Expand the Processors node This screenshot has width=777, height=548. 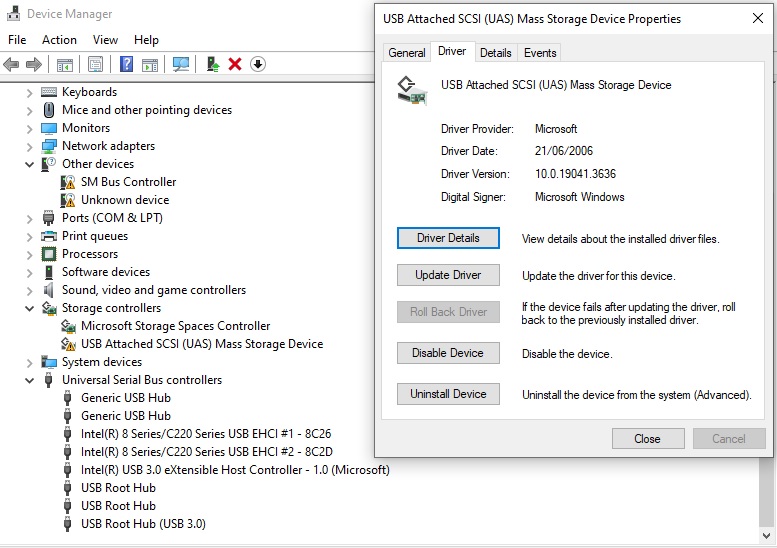29,255
